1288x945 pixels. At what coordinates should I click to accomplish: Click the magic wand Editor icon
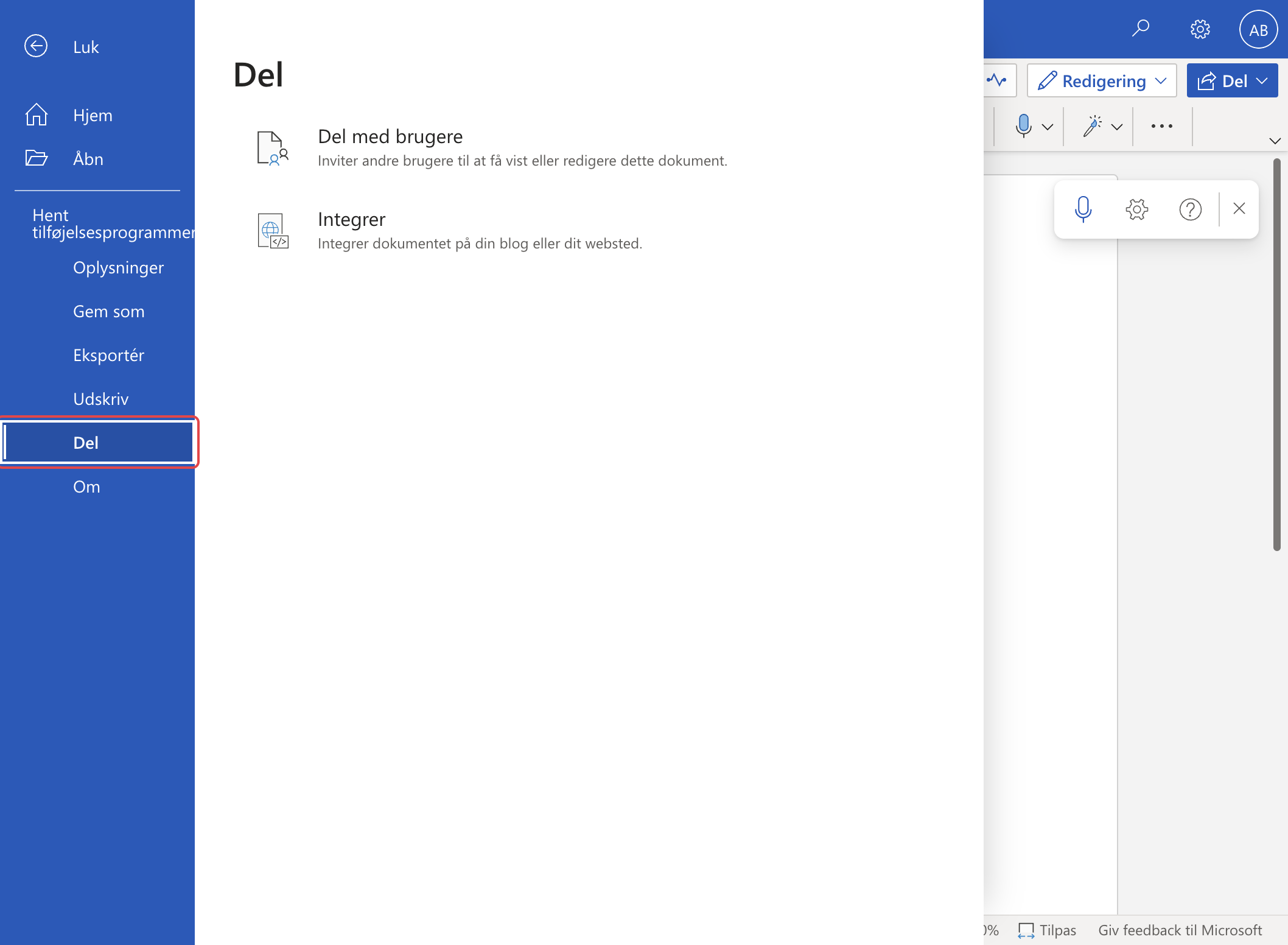click(1092, 126)
